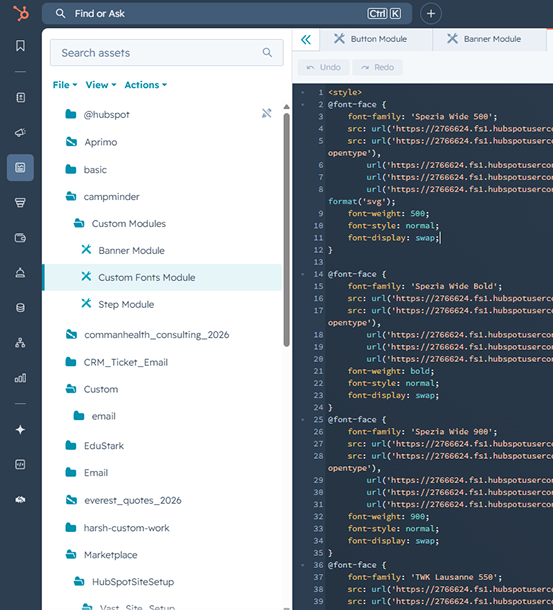Collapse the file browser with double chevron
The image size is (553, 610).
306,39
